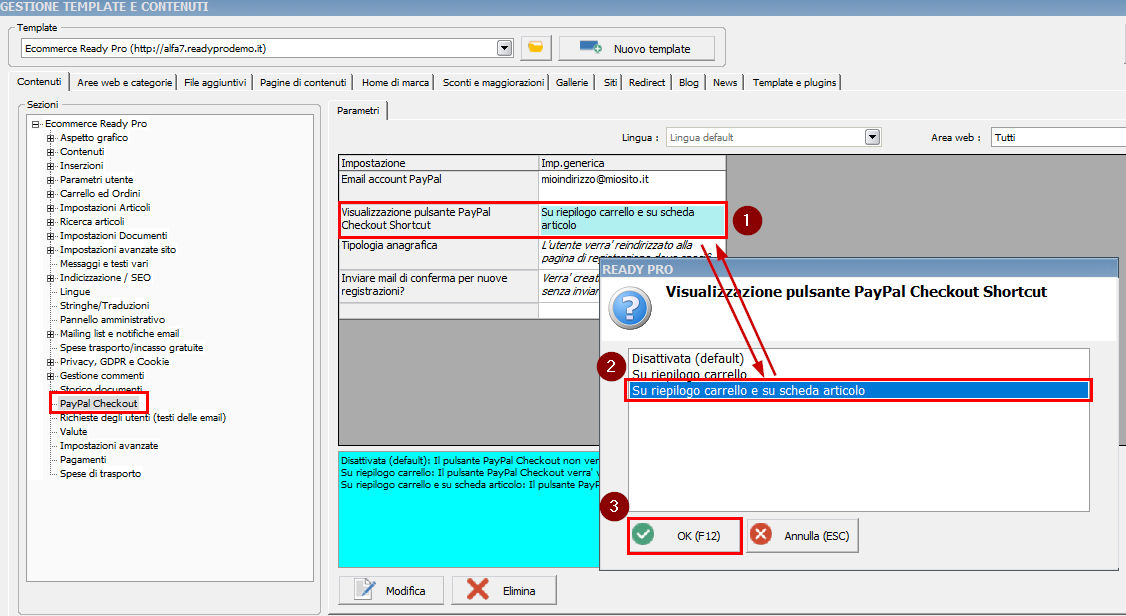The width and height of the screenshot is (1126, 616).
Task: Select Valute in the tree
Action: click(73, 431)
